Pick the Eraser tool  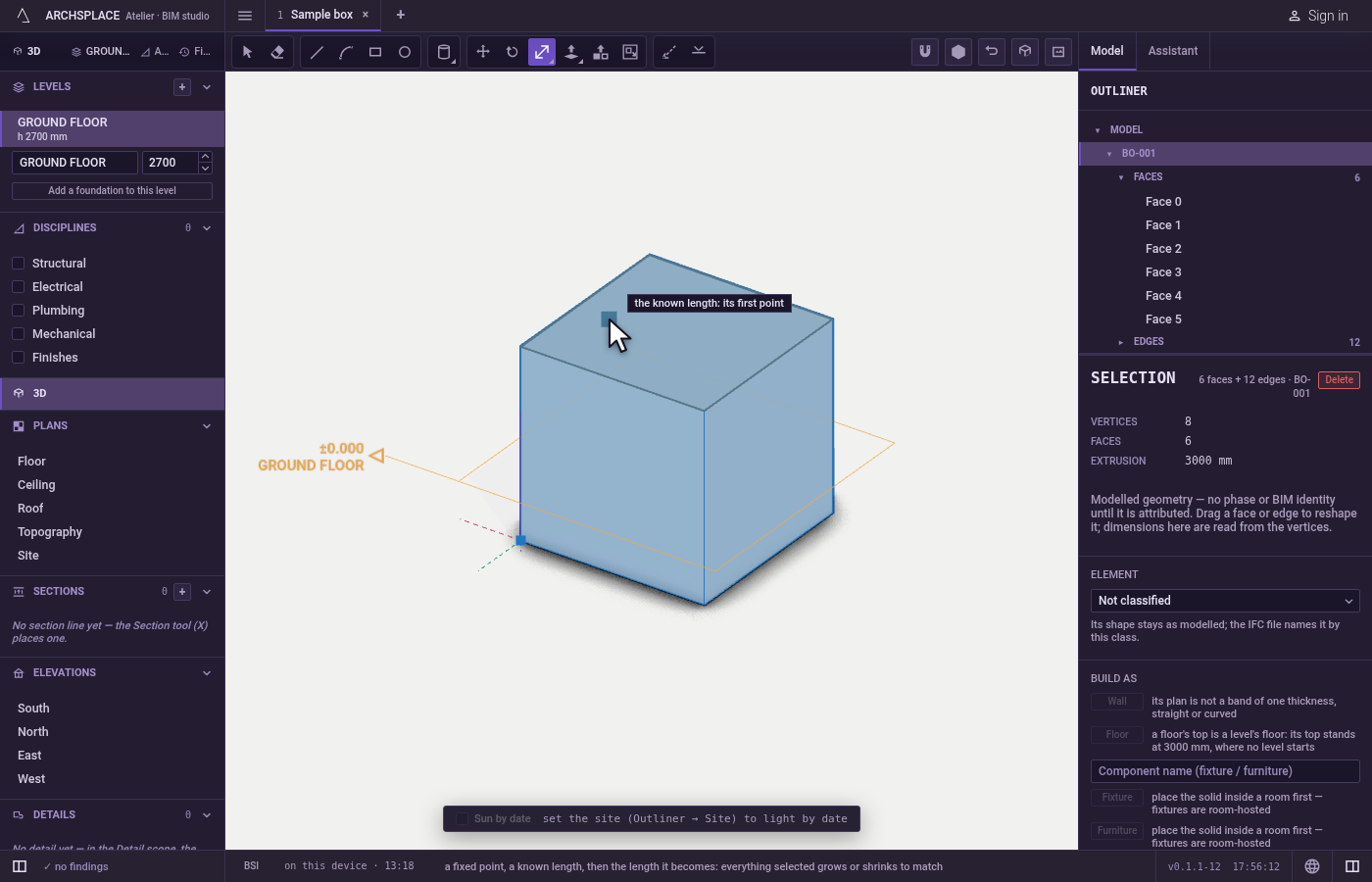tap(277, 52)
